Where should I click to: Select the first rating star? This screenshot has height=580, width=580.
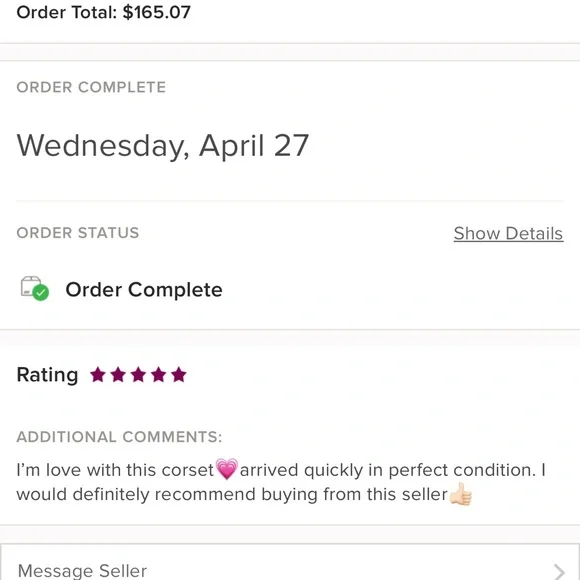point(98,374)
